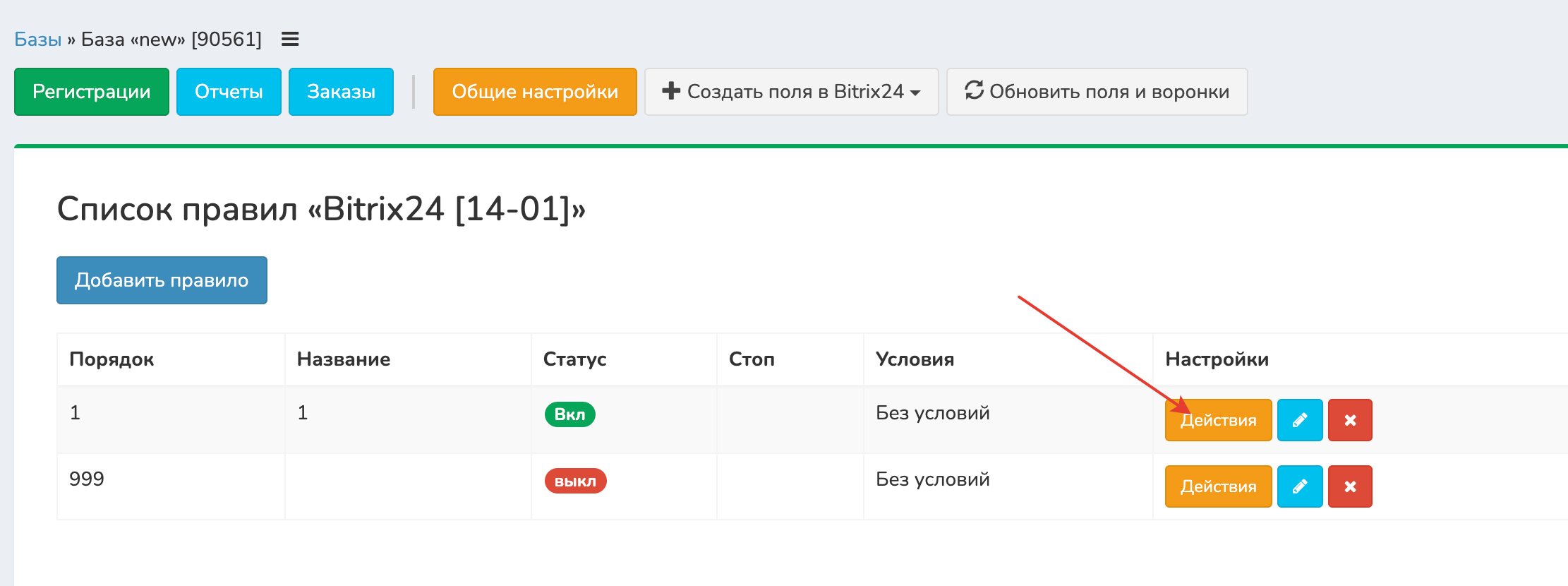The height and width of the screenshot is (586, 1568).
Task: Click the plus icon in Создать поля button
Action: click(x=671, y=91)
